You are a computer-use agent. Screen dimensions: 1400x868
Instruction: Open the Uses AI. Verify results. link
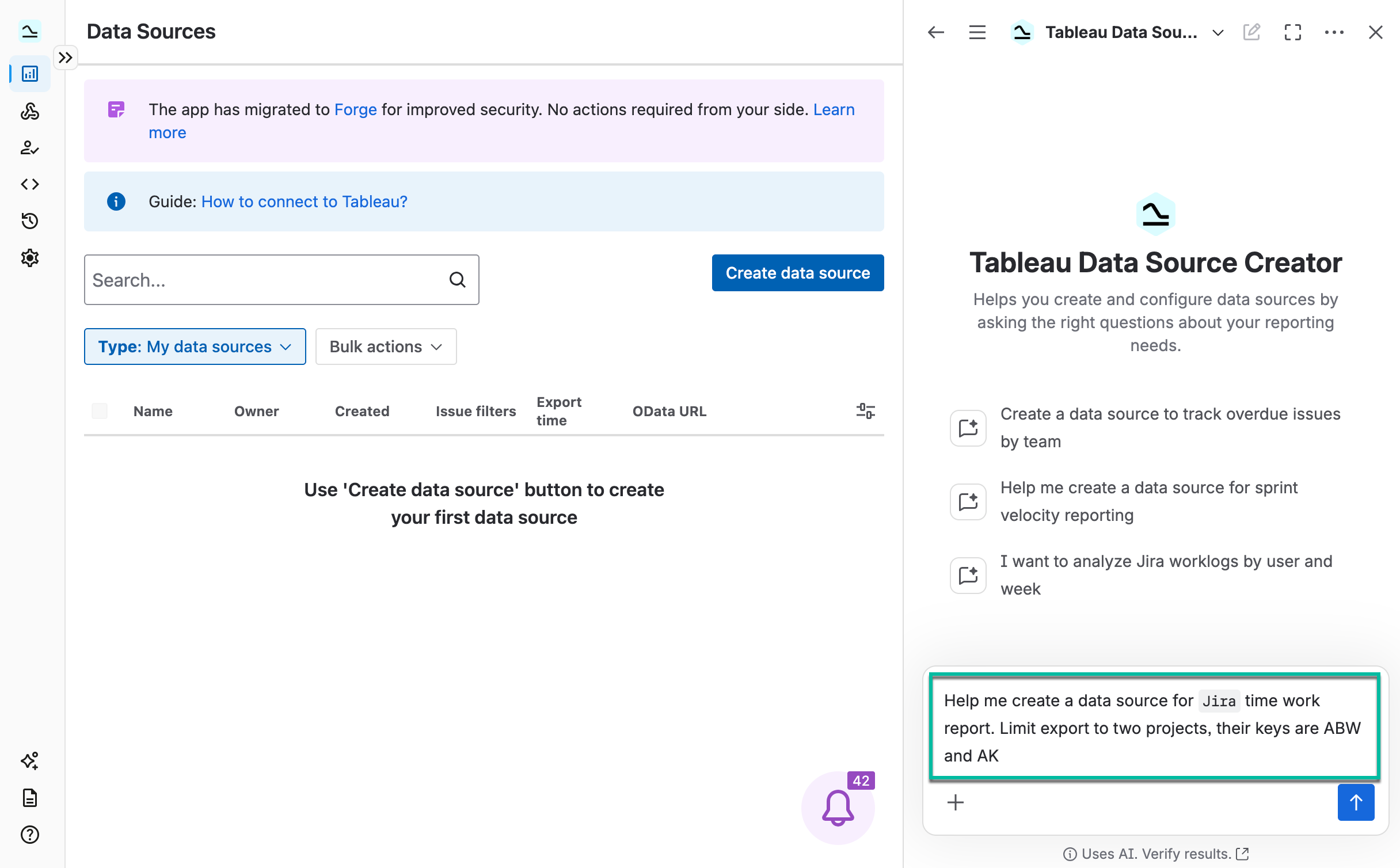pyautogui.click(x=1155, y=854)
